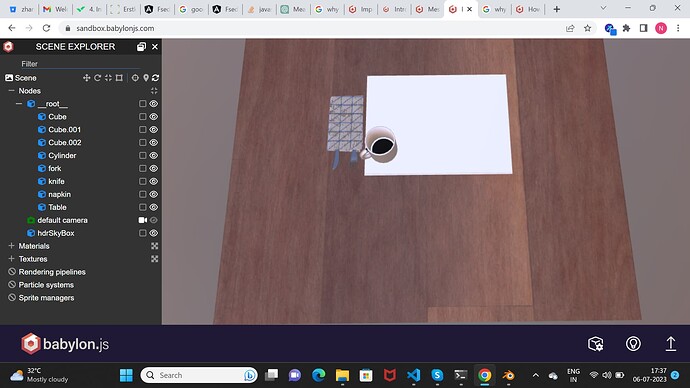Expand the Textures section
The width and height of the screenshot is (690, 388).
[x=11, y=259]
